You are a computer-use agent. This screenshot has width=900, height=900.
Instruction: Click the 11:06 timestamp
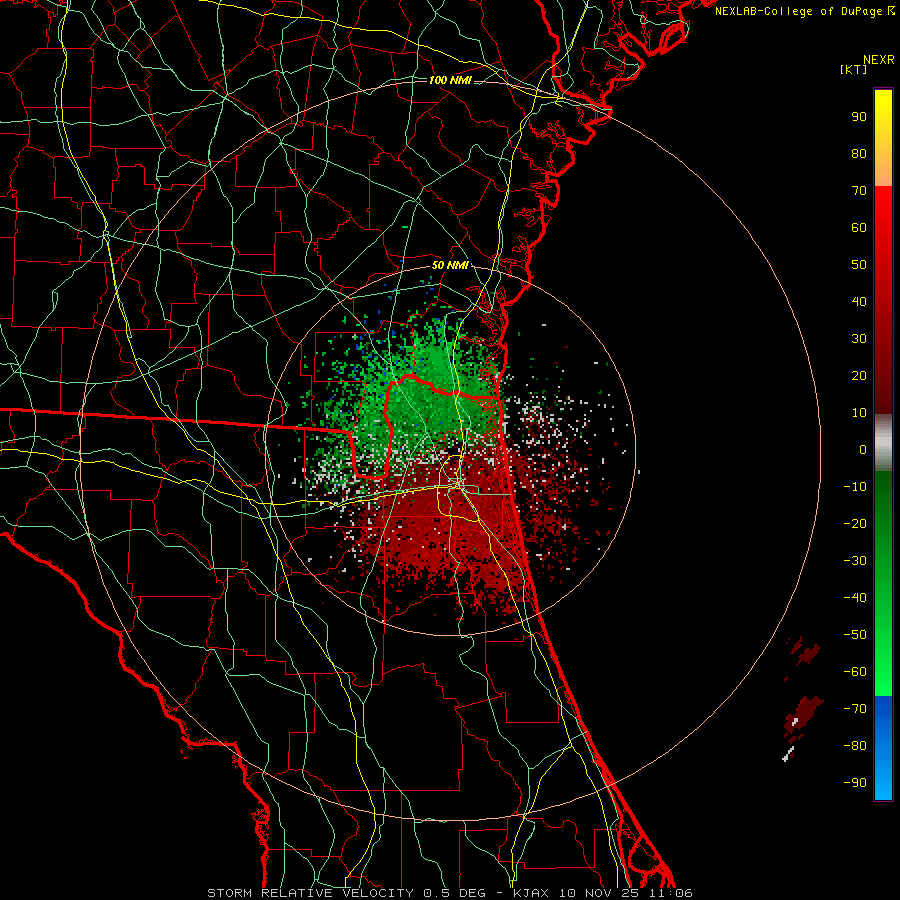(x=671, y=893)
